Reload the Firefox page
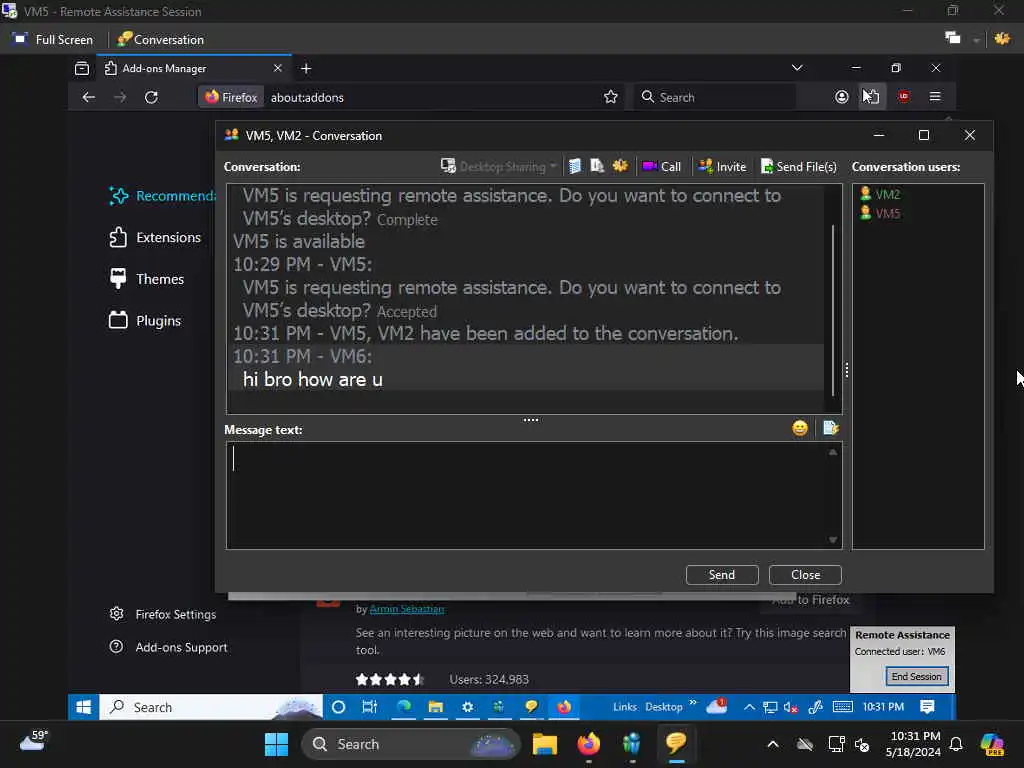This screenshot has width=1024, height=768. click(x=152, y=97)
